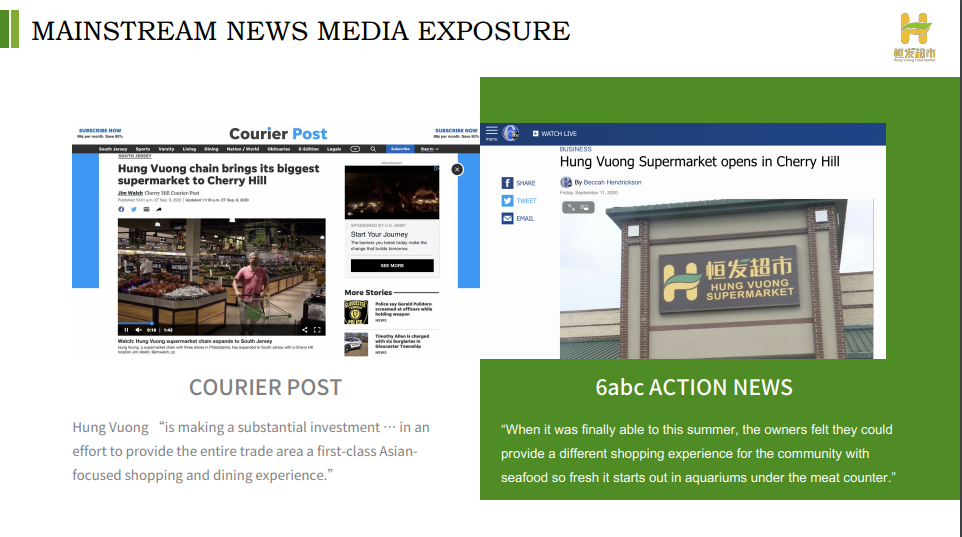
Task: Open story about Gerald Polidoro
Action: (404, 309)
